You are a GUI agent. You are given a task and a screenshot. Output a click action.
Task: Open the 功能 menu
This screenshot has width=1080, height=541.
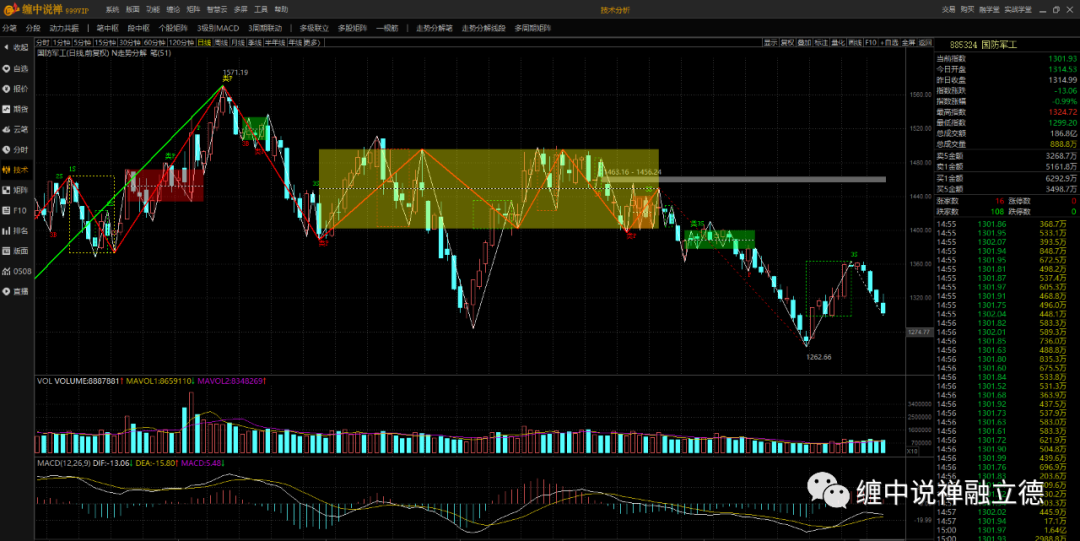tap(152, 10)
